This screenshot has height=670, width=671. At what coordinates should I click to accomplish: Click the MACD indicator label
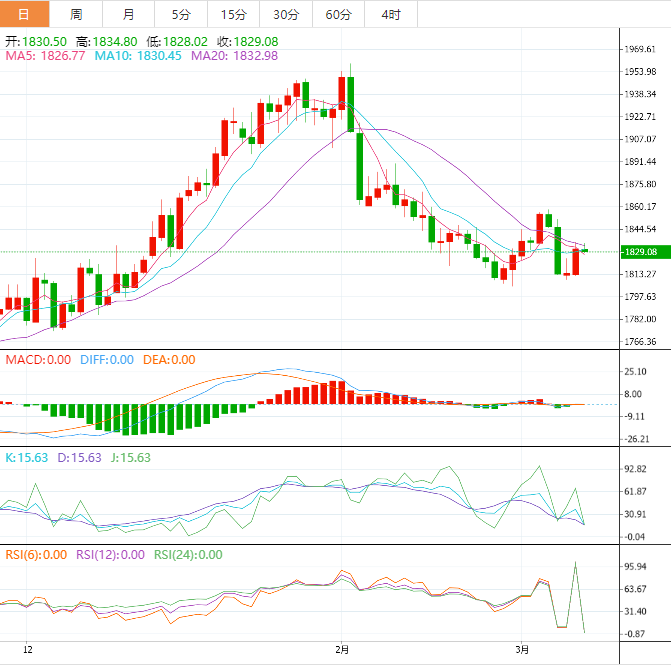coord(38,360)
